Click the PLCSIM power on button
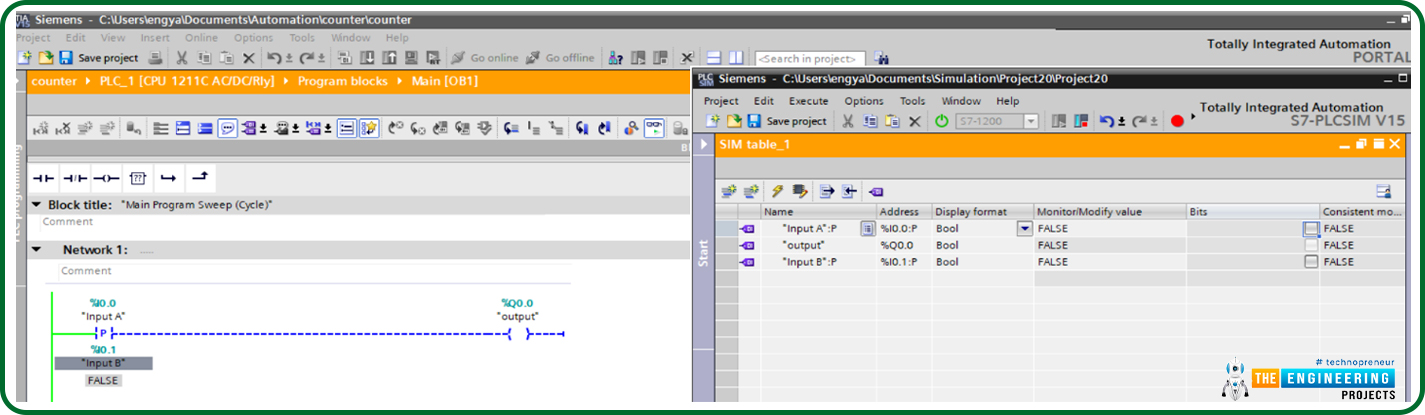Image resolution: width=1425 pixels, height=415 pixels. pyautogui.click(x=942, y=121)
